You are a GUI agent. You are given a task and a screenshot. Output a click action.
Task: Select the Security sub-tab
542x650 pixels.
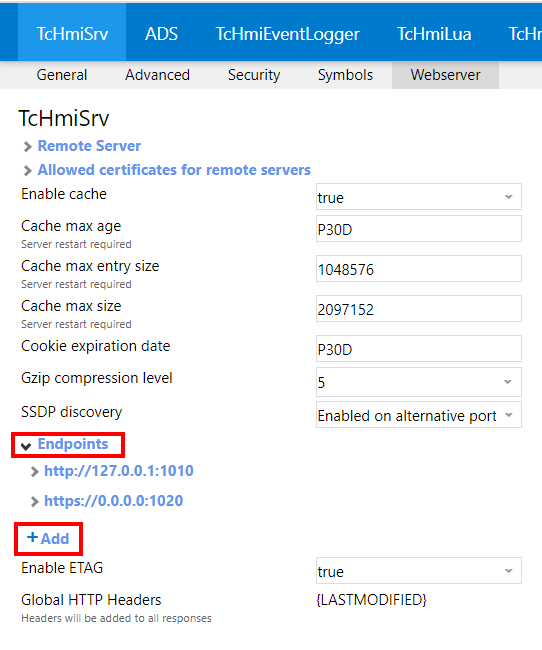point(254,75)
